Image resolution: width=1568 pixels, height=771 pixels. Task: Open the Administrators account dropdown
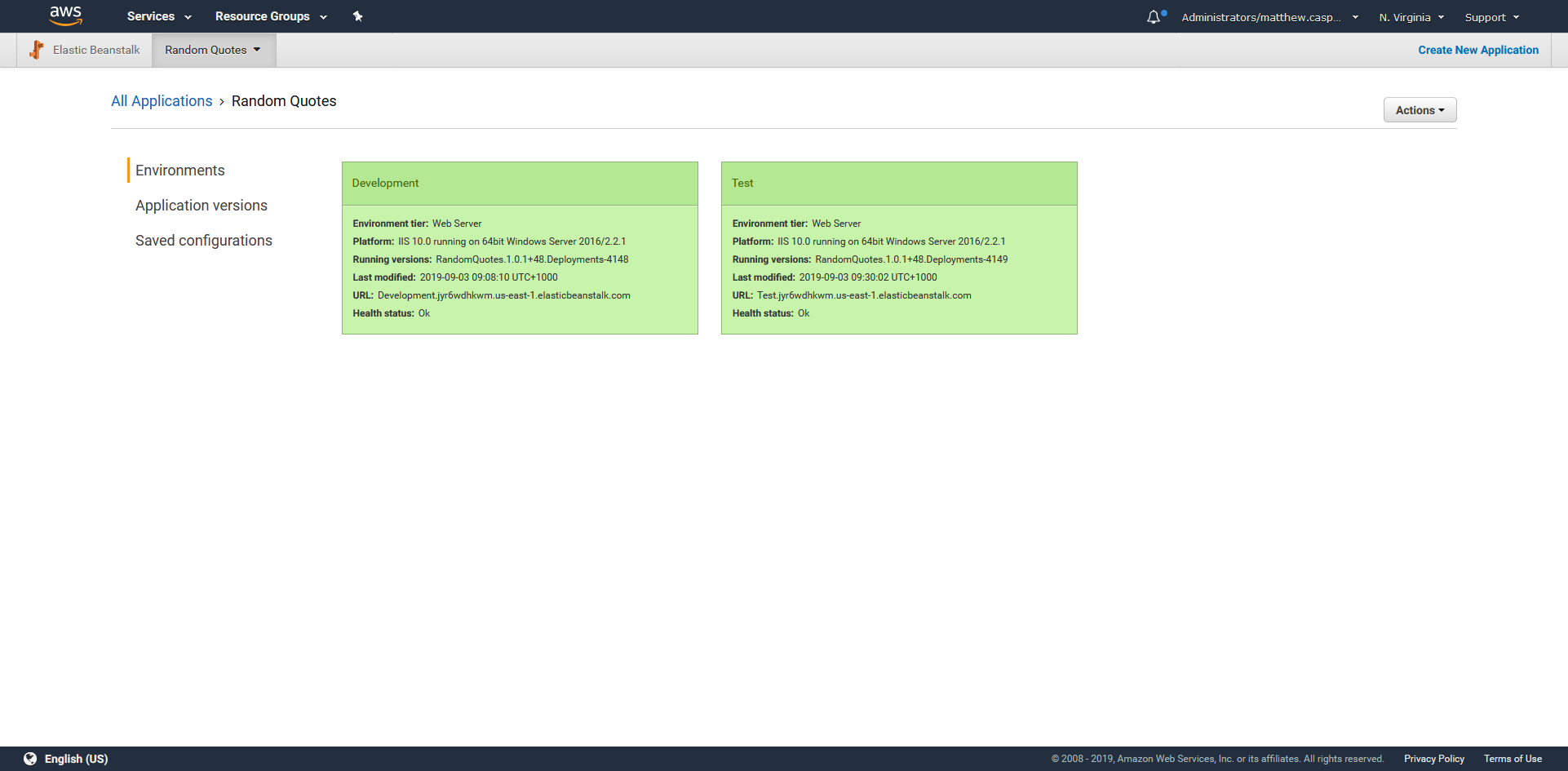tap(1270, 17)
